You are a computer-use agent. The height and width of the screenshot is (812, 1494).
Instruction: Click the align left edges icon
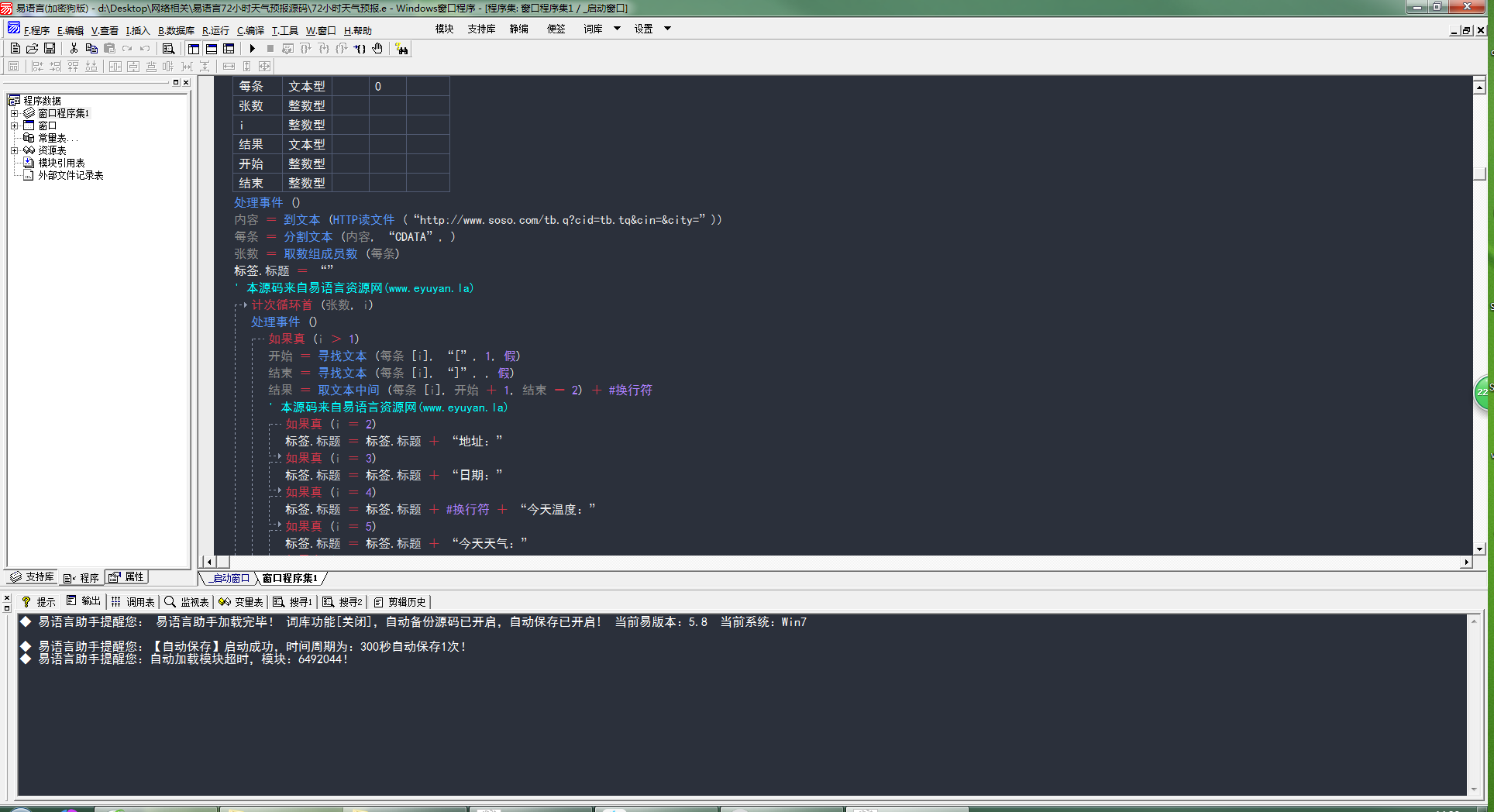coord(37,67)
